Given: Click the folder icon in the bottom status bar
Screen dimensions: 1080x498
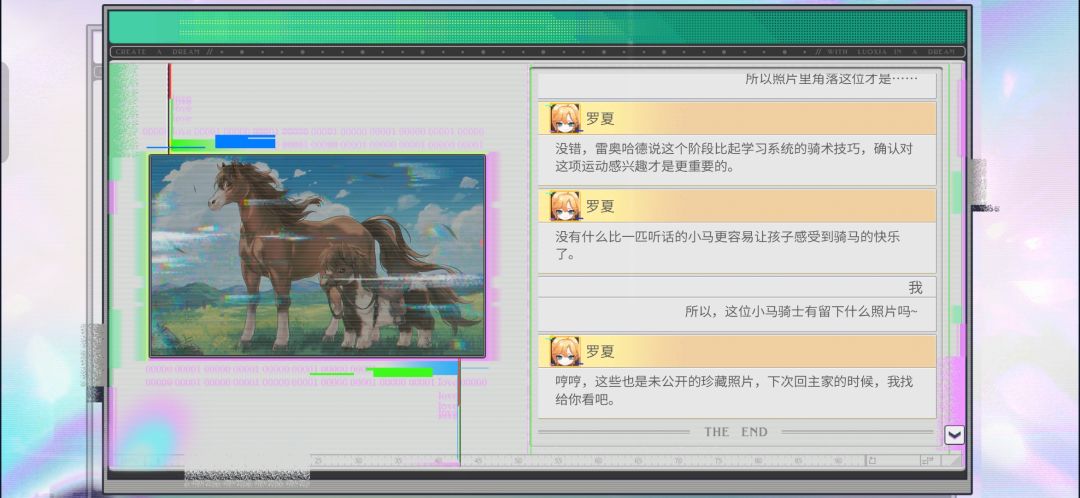Looking at the screenshot, I should tap(871, 460).
